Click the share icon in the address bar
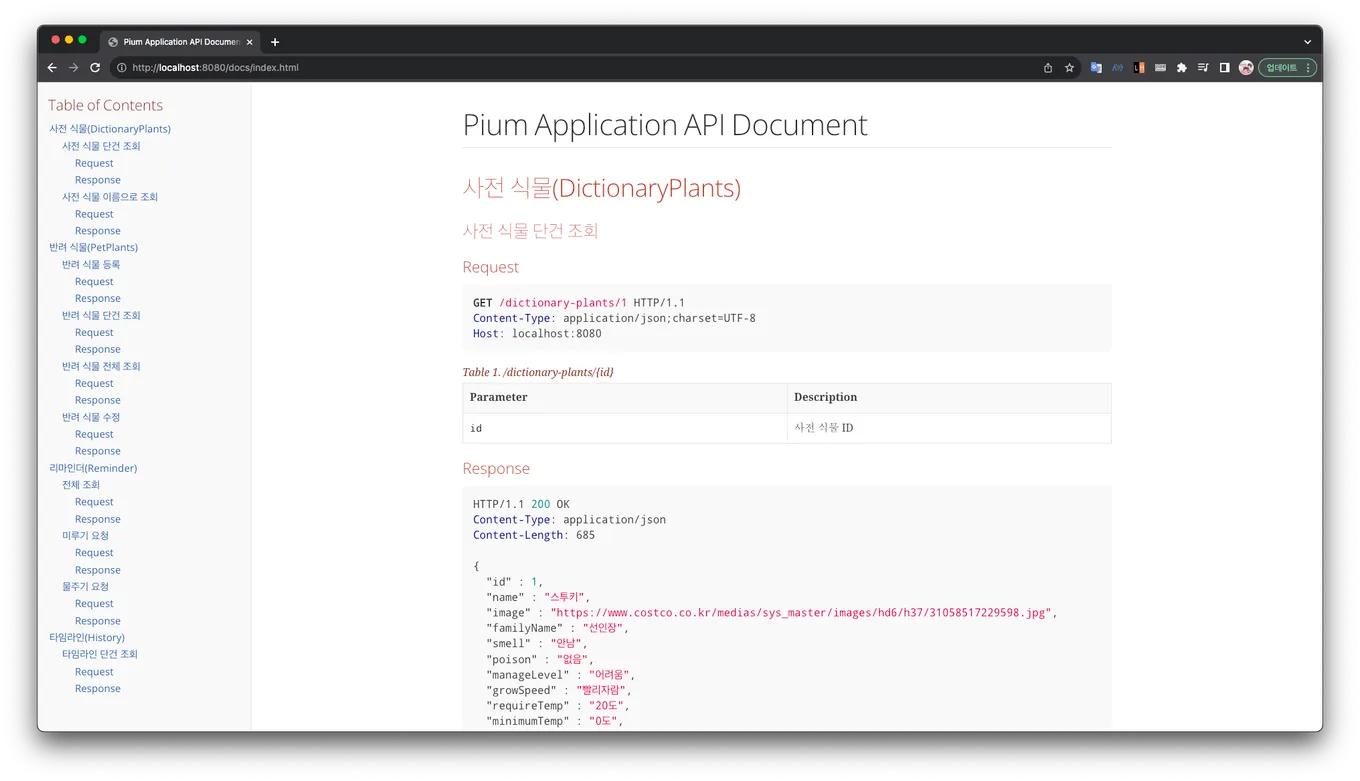 point(1048,68)
